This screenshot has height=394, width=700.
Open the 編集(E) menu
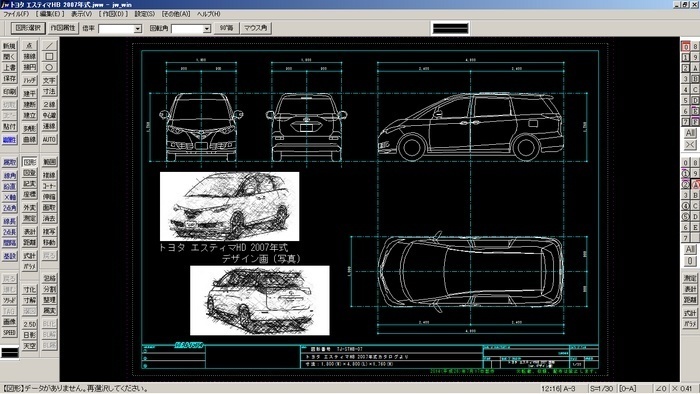pos(50,14)
